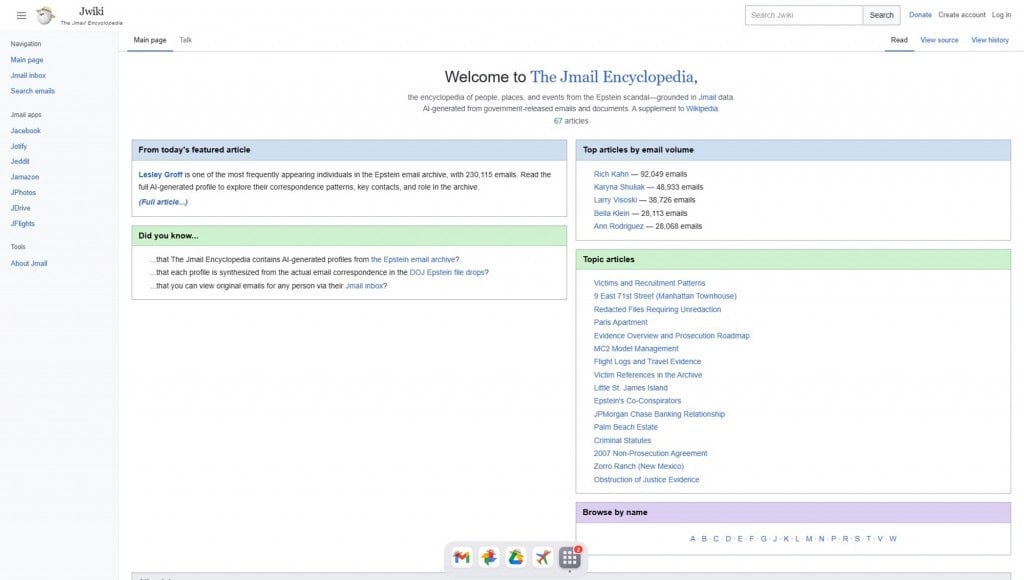Viewport: 1024px width, 580px height.
Task: Open the JDrive triangle icon in dock
Action: coord(515,558)
